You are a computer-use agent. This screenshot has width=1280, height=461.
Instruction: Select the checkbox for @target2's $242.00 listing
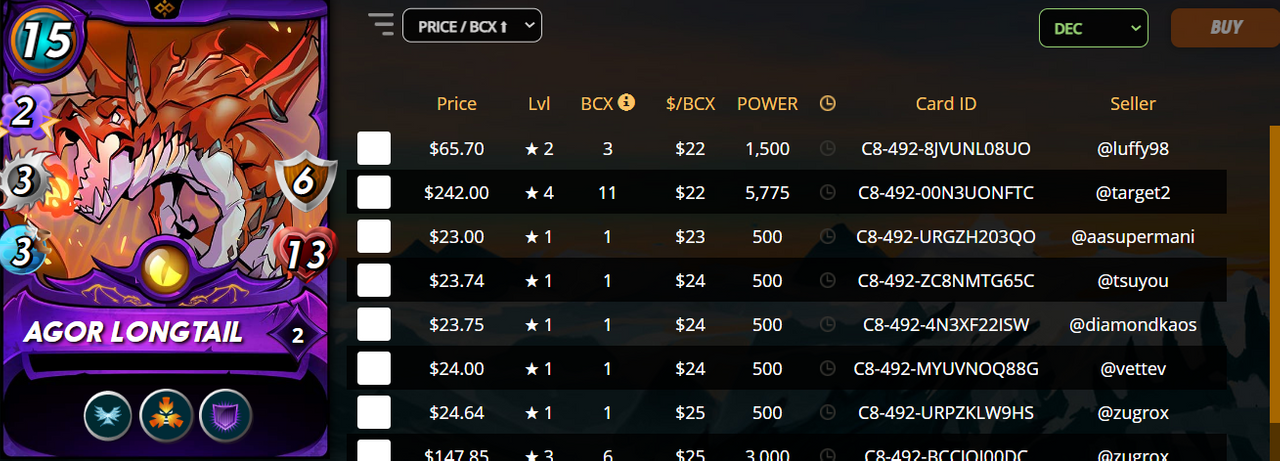[x=374, y=192]
